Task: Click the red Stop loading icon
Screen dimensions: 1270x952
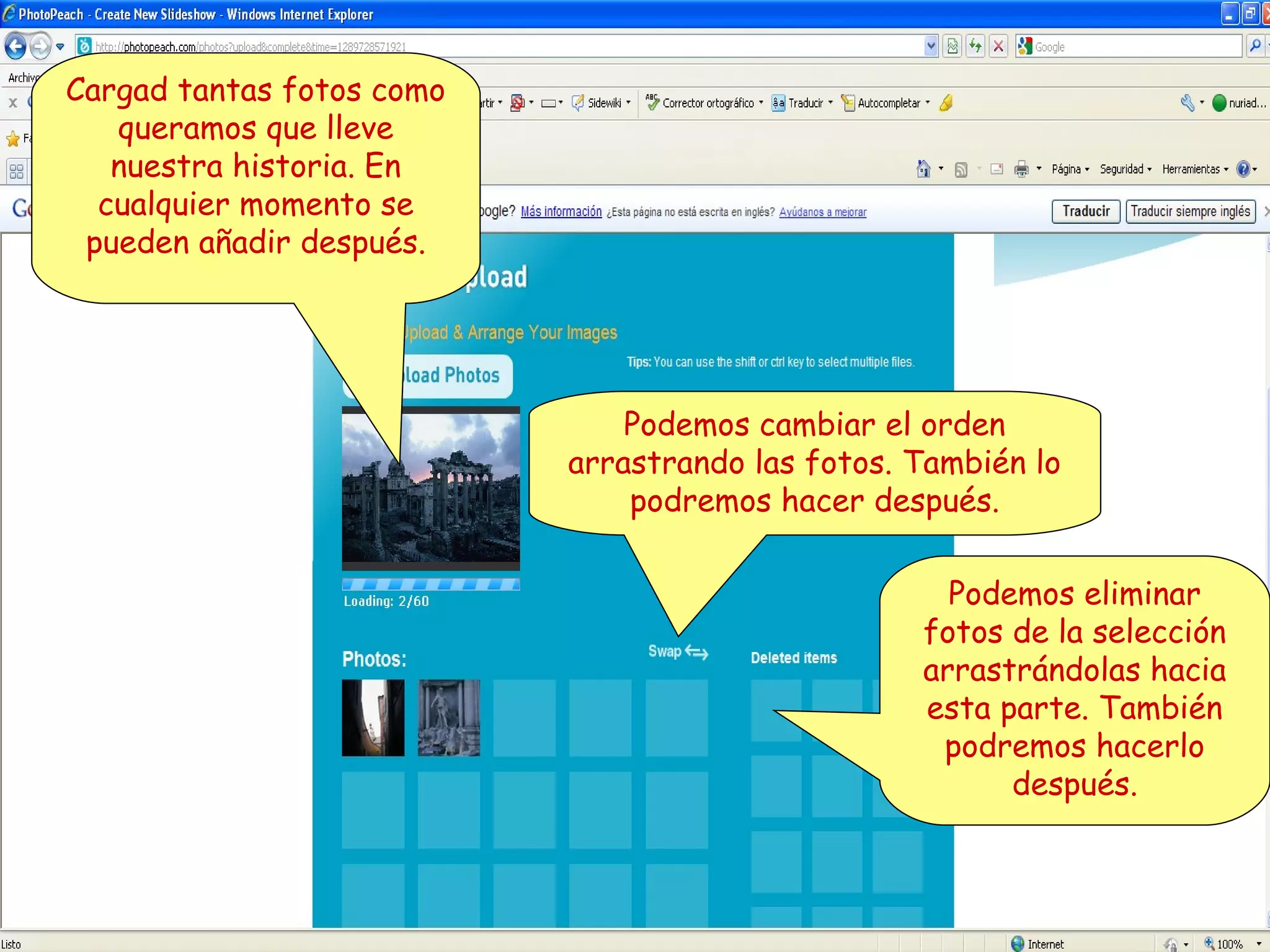Action: coord(998,46)
